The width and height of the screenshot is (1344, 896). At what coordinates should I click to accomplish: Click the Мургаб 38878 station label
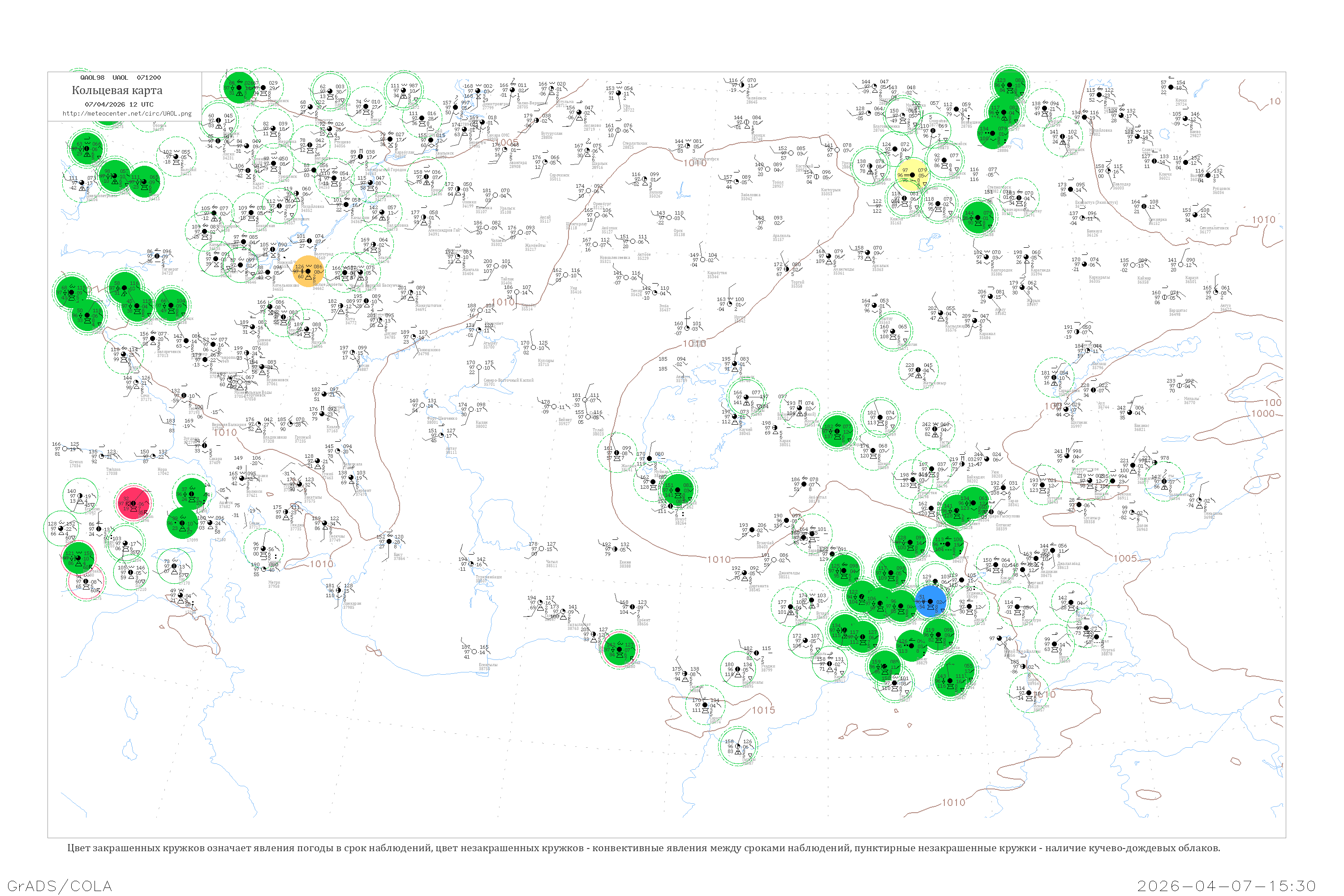1107,652
